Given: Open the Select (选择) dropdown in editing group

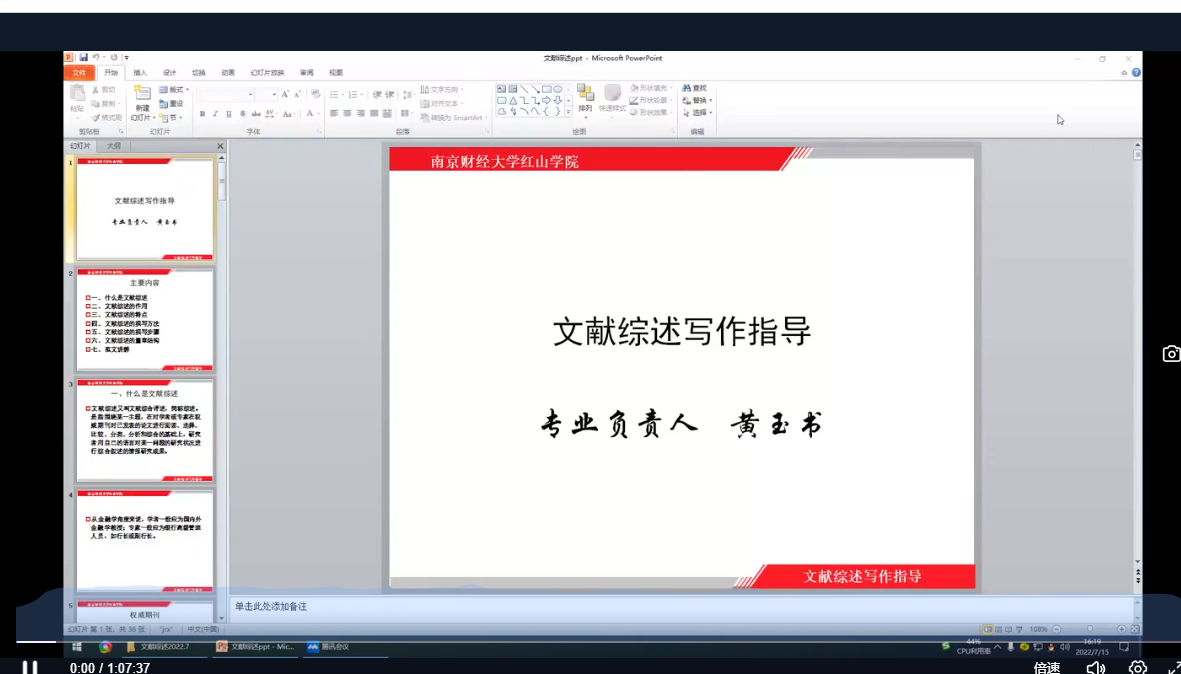Looking at the screenshot, I should click(698, 113).
